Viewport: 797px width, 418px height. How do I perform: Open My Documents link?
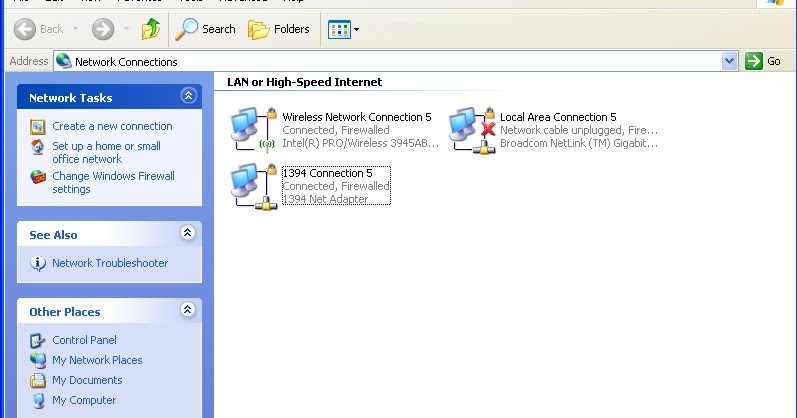click(x=87, y=380)
